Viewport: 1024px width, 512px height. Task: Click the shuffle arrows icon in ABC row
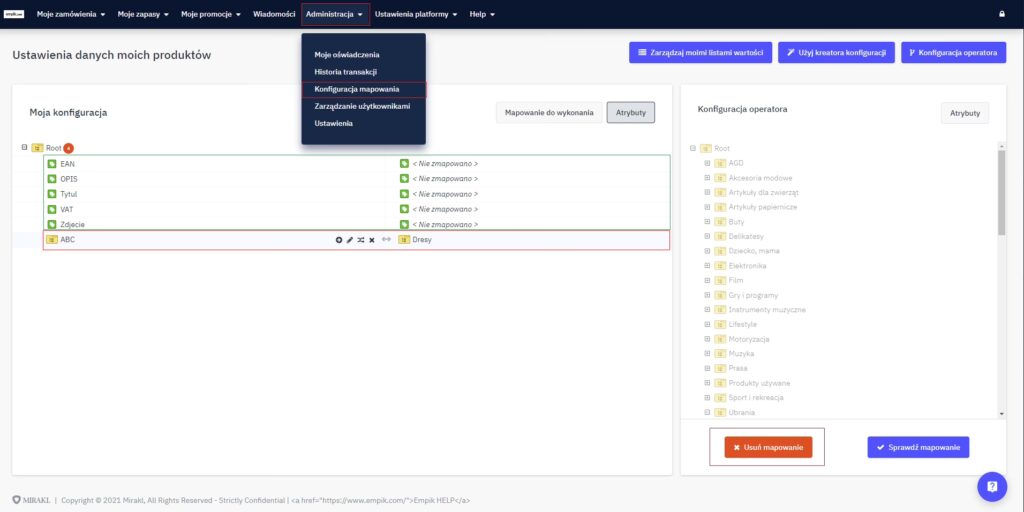tap(361, 240)
